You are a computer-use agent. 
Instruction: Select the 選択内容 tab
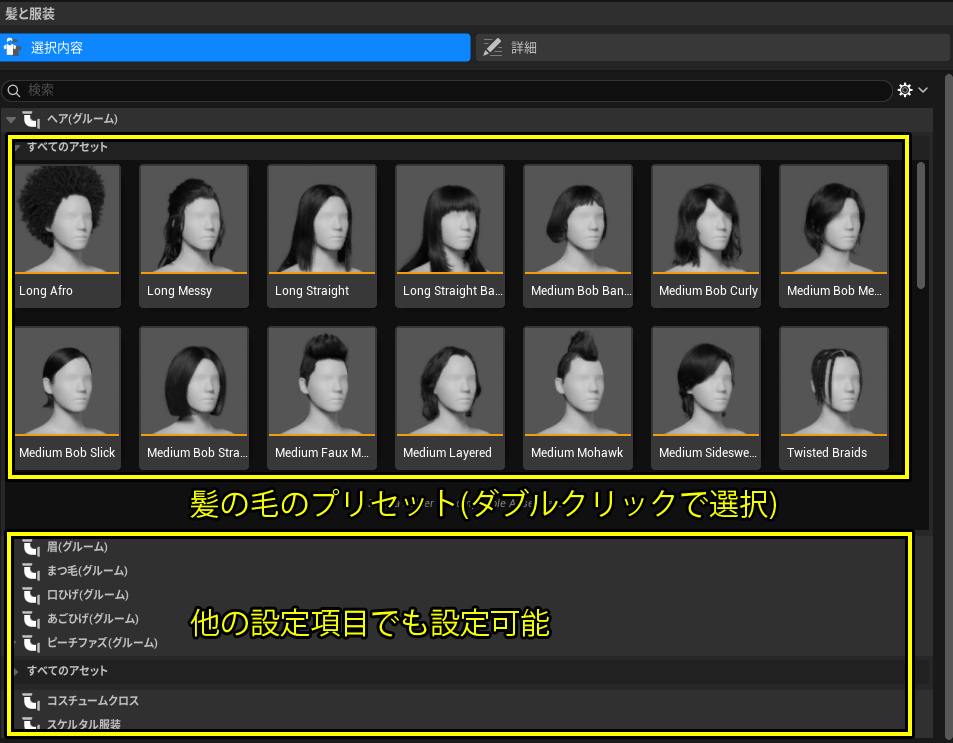click(x=100, y=46)
